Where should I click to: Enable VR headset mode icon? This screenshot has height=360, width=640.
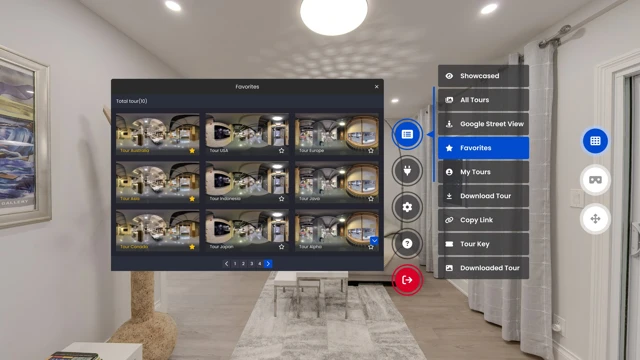(595, 180)
